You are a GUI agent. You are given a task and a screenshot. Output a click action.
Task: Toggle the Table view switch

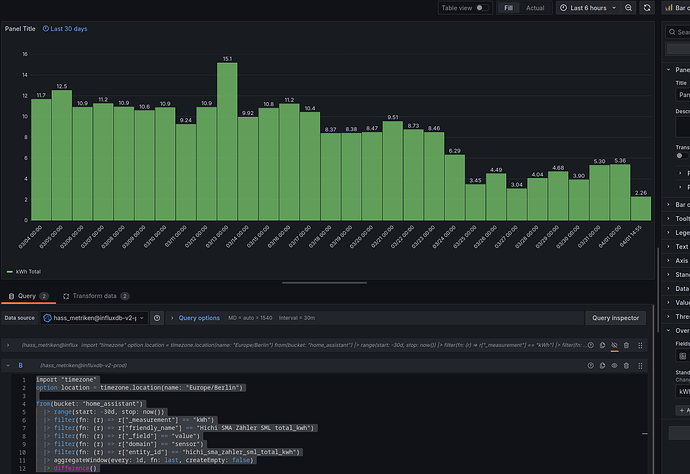[x=482, y=8]
